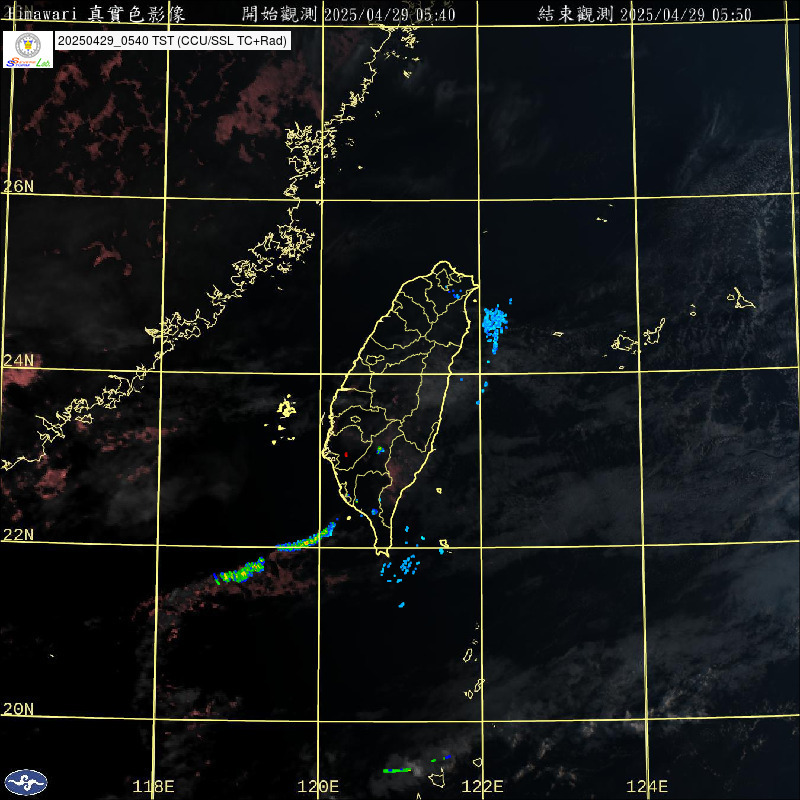Click the 開始觀測 2025/04/29 05:40 start time text
The height and width of the screenshot is (800, 800).
[348, 14]
